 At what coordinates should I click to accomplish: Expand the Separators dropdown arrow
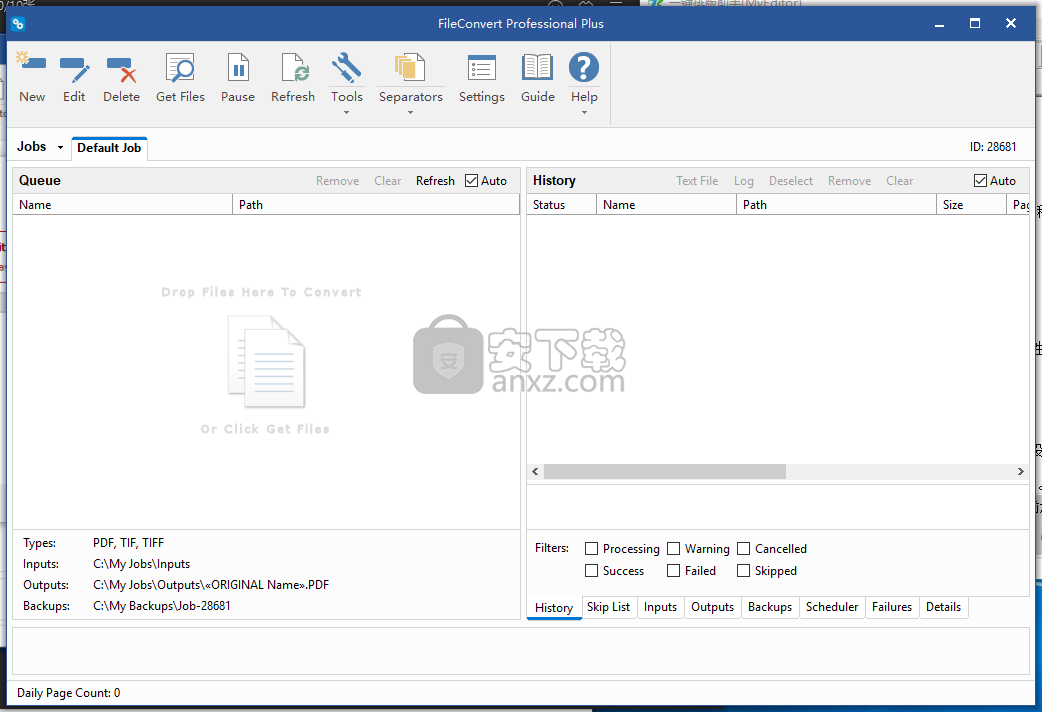[410, 113]
